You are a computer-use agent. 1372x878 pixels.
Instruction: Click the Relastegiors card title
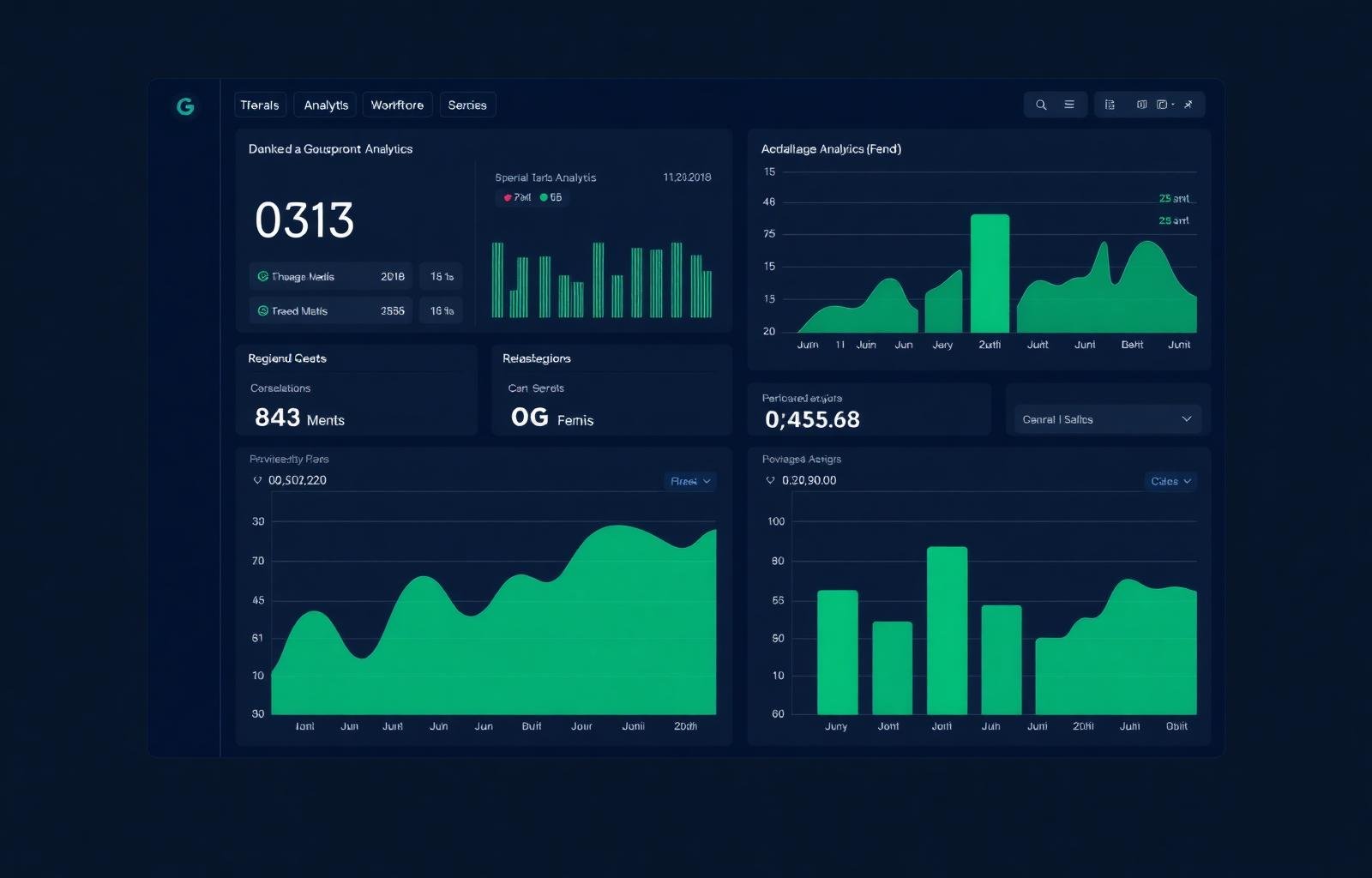(x=536, y=358)
